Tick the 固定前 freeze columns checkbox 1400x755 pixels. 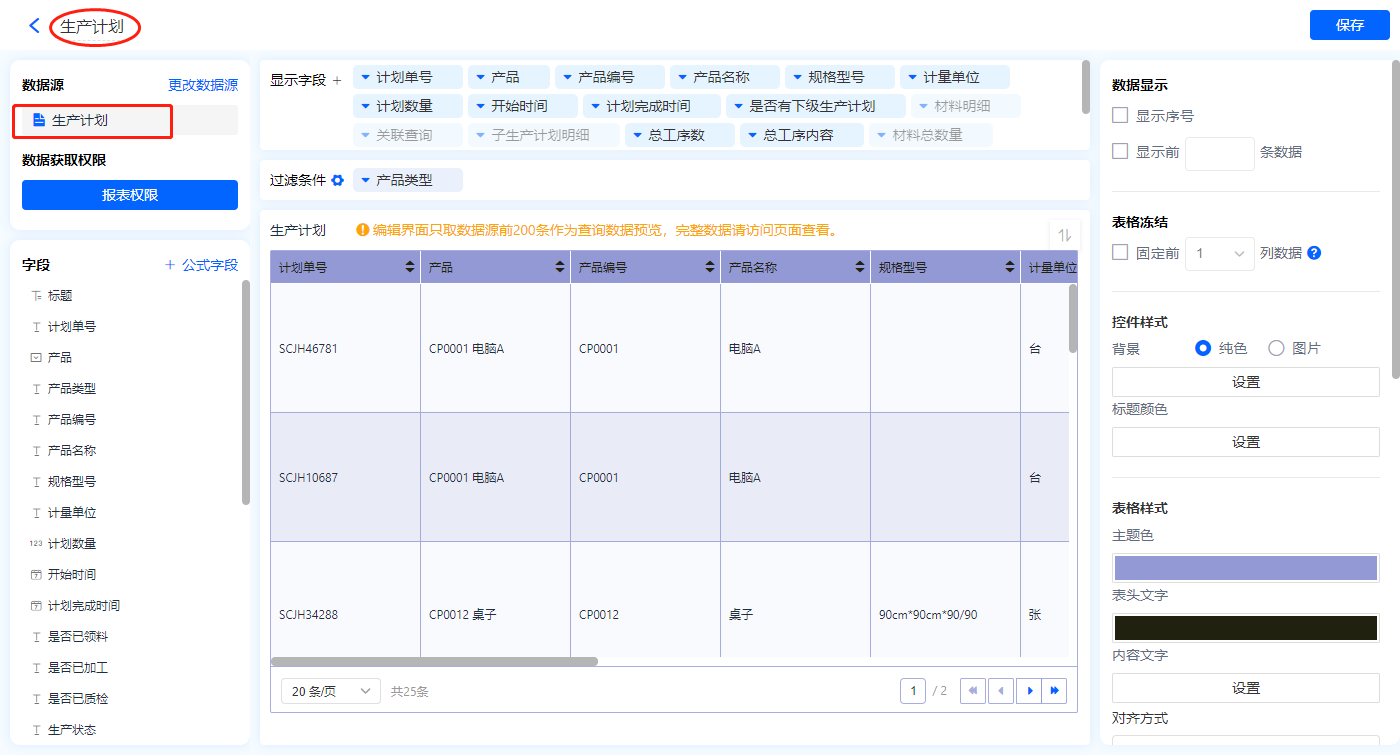pos(1121,253)
